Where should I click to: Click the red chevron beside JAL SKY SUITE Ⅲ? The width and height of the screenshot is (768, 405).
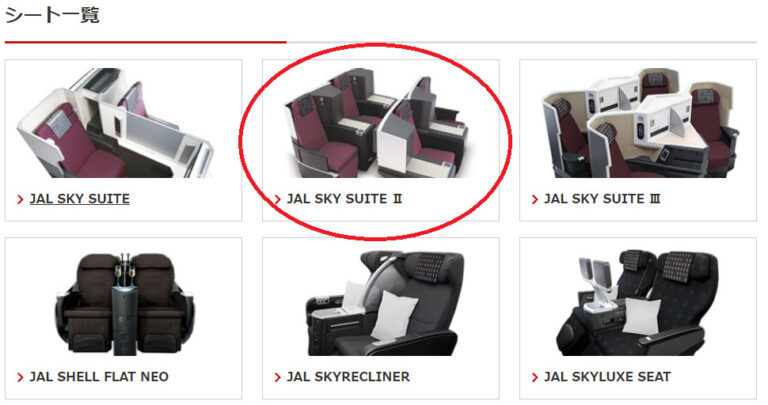(535, 199)
